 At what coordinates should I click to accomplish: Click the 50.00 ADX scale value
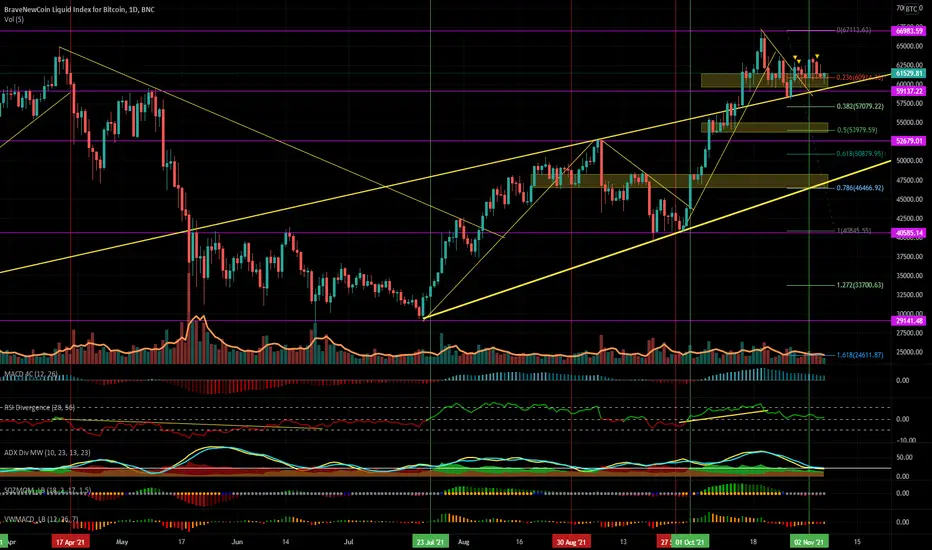click(x=904, y=457)
